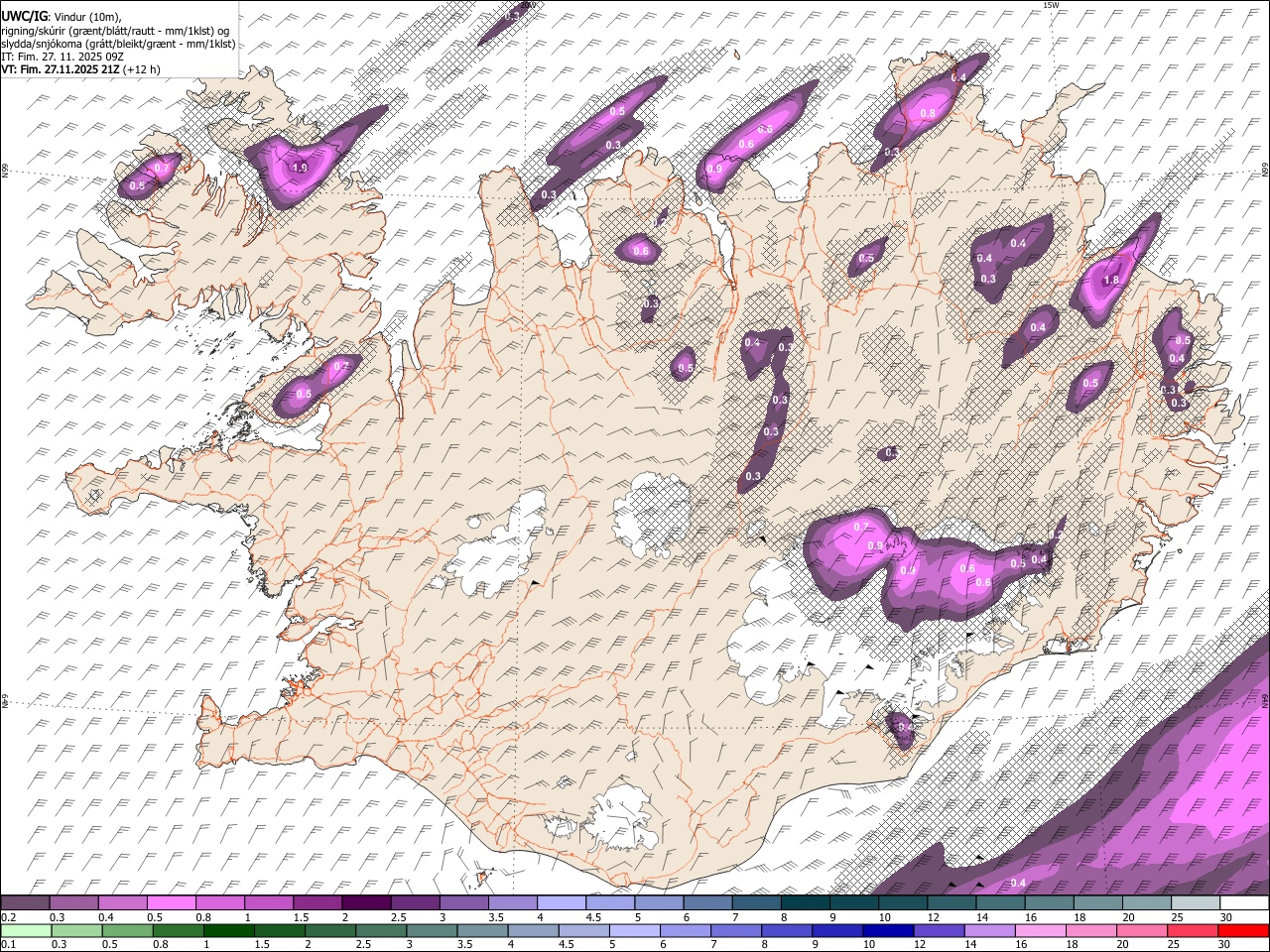Pick the dark purple 2 swatch, upper legend row

point(366,903)
